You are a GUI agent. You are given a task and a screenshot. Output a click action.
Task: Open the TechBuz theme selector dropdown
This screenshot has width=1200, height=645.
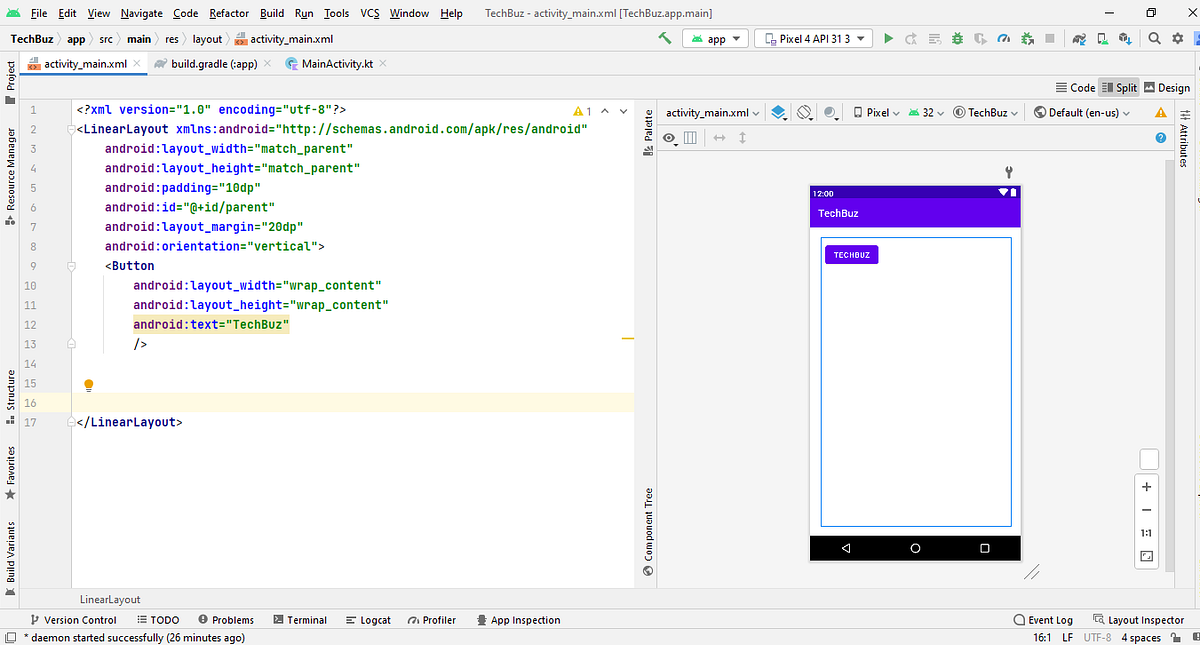click(x=984, y=112)
